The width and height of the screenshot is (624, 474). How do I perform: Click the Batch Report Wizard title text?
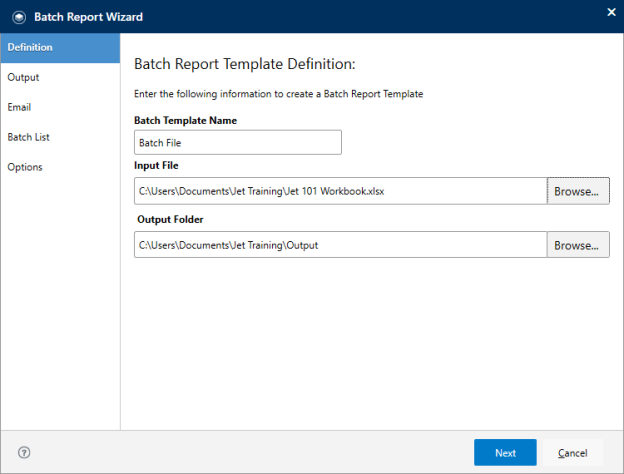pos(88,16)
